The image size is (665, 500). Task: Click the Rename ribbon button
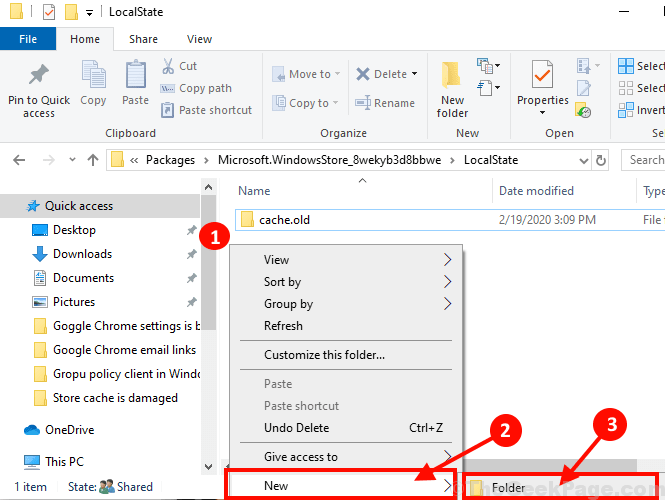coord(385,103)
